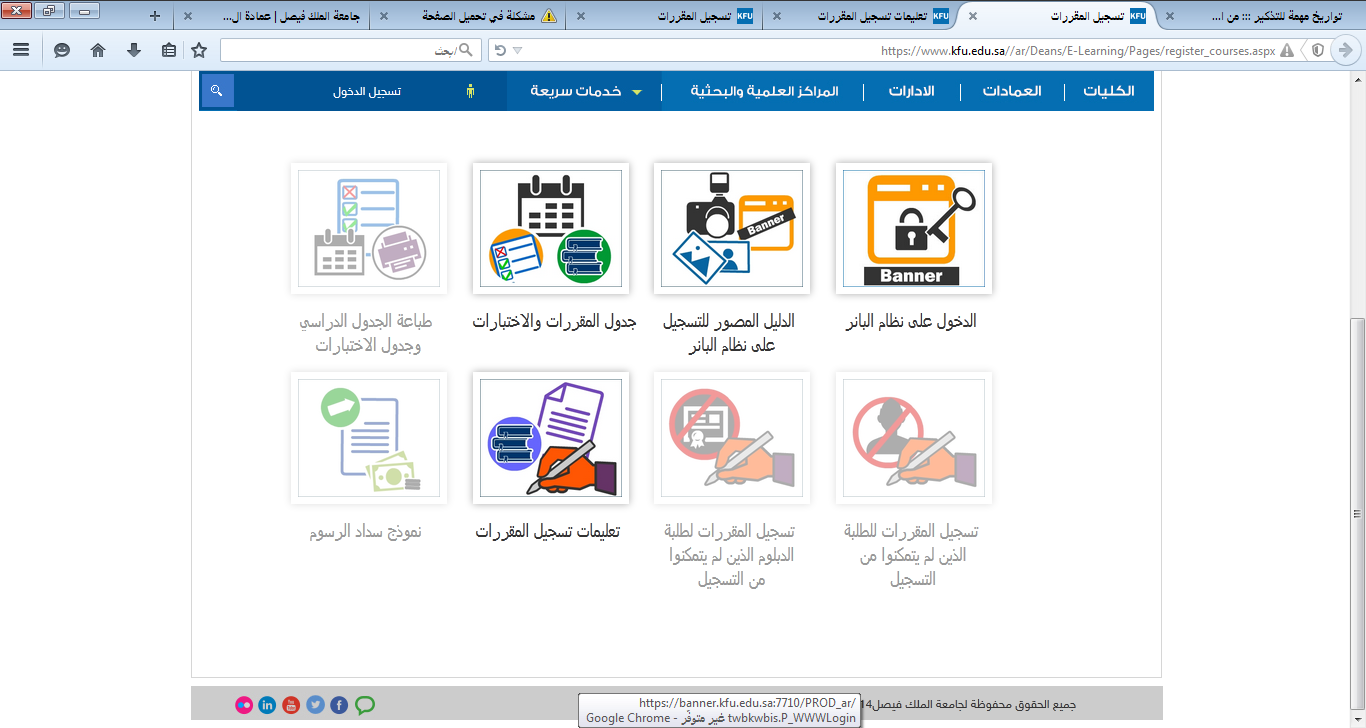
Task: Open the العمادات navigation link
Action: tap(1011, 91)
